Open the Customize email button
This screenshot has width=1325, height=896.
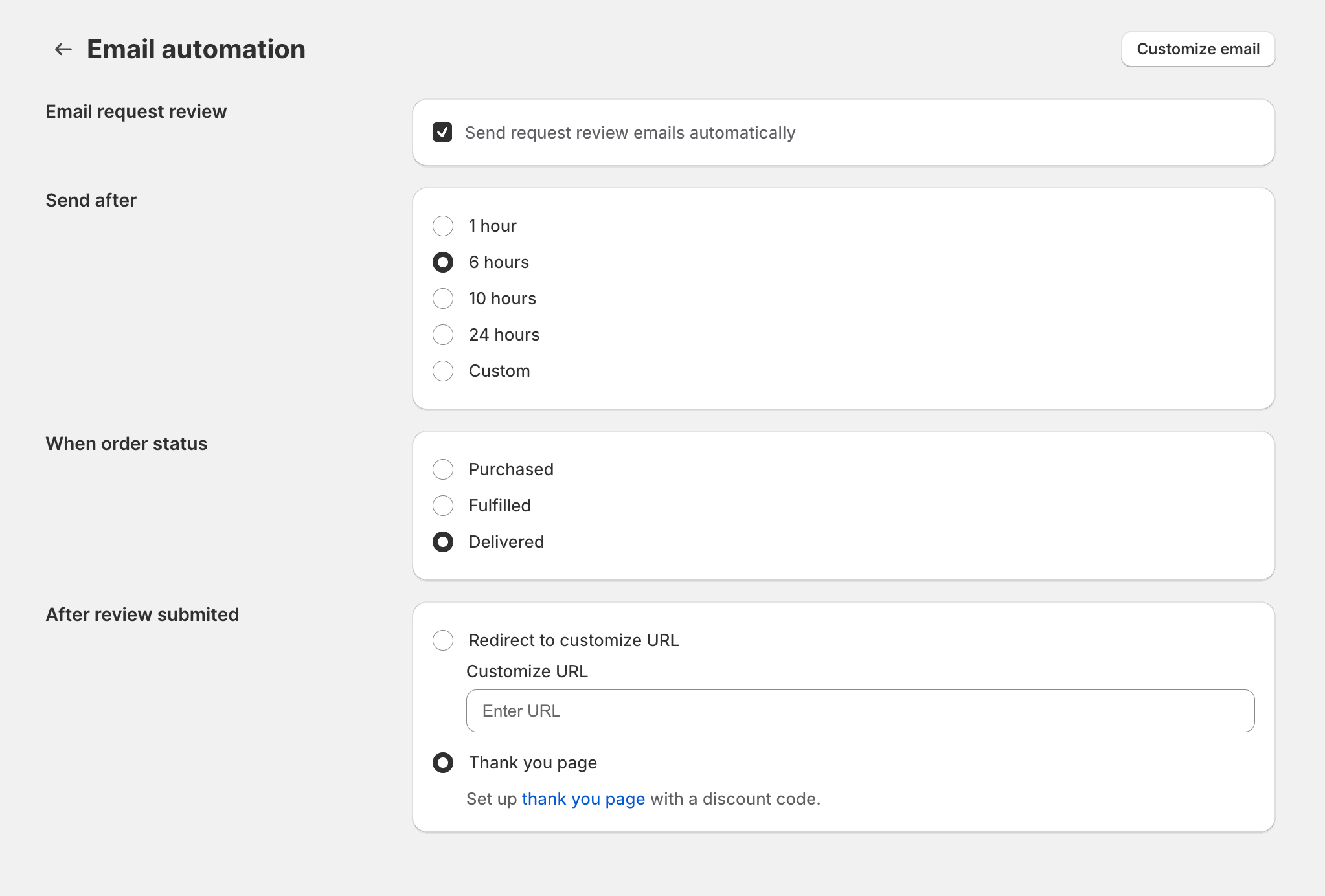click(x=1198, y=49)
